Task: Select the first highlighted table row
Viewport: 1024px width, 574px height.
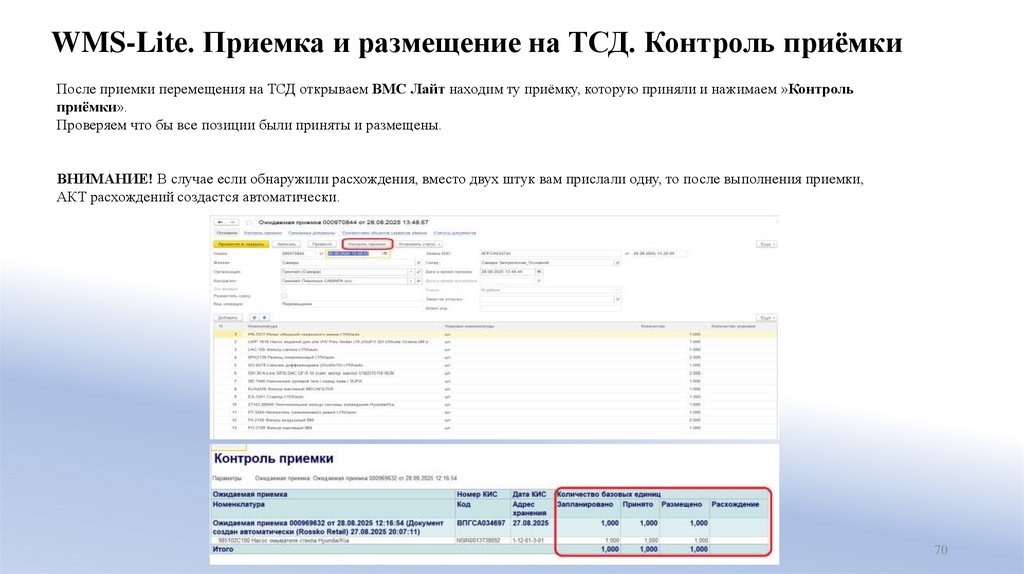Action: (x=495, y=334)
